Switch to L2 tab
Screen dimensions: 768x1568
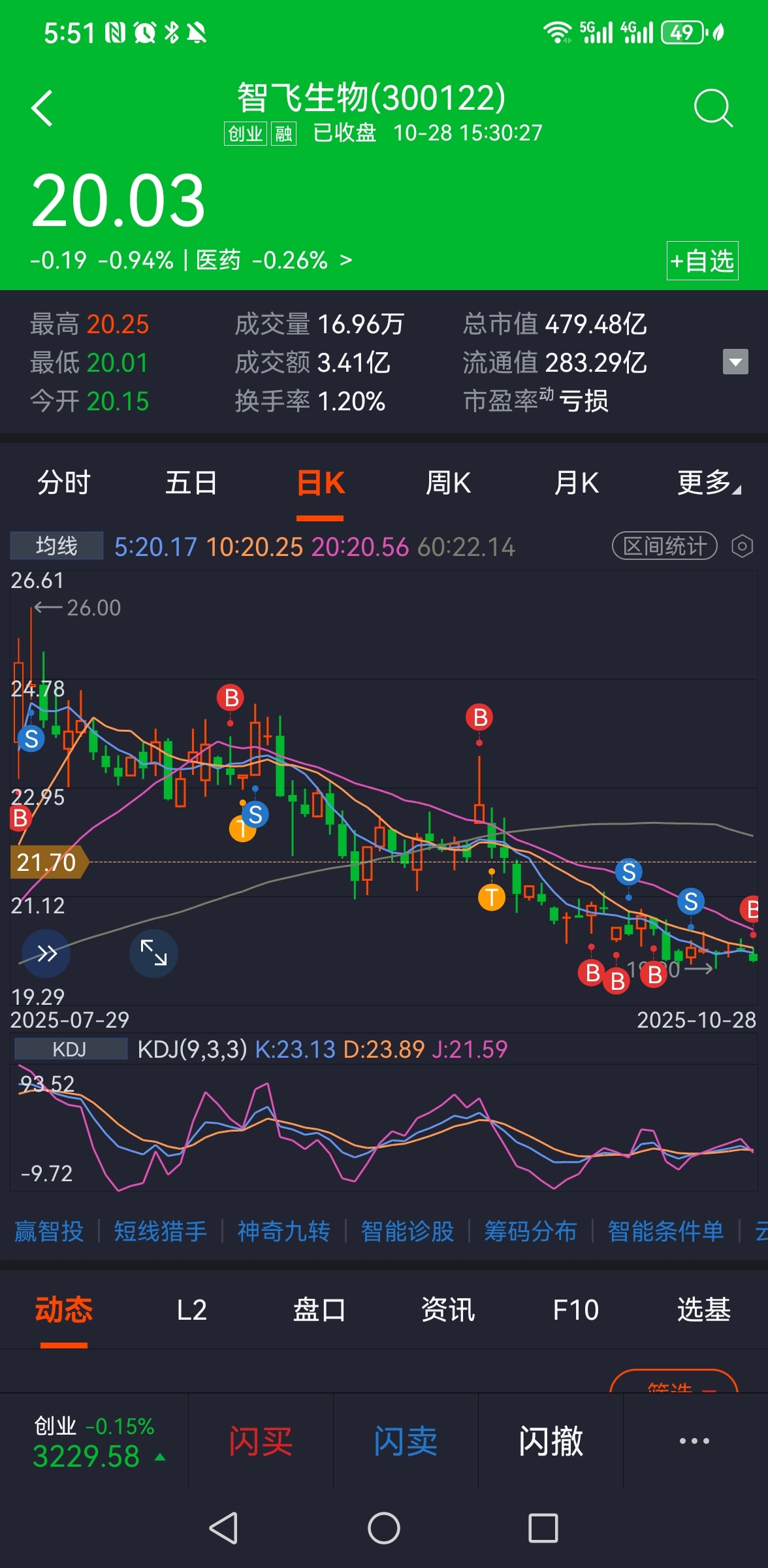click(191, 1310)
